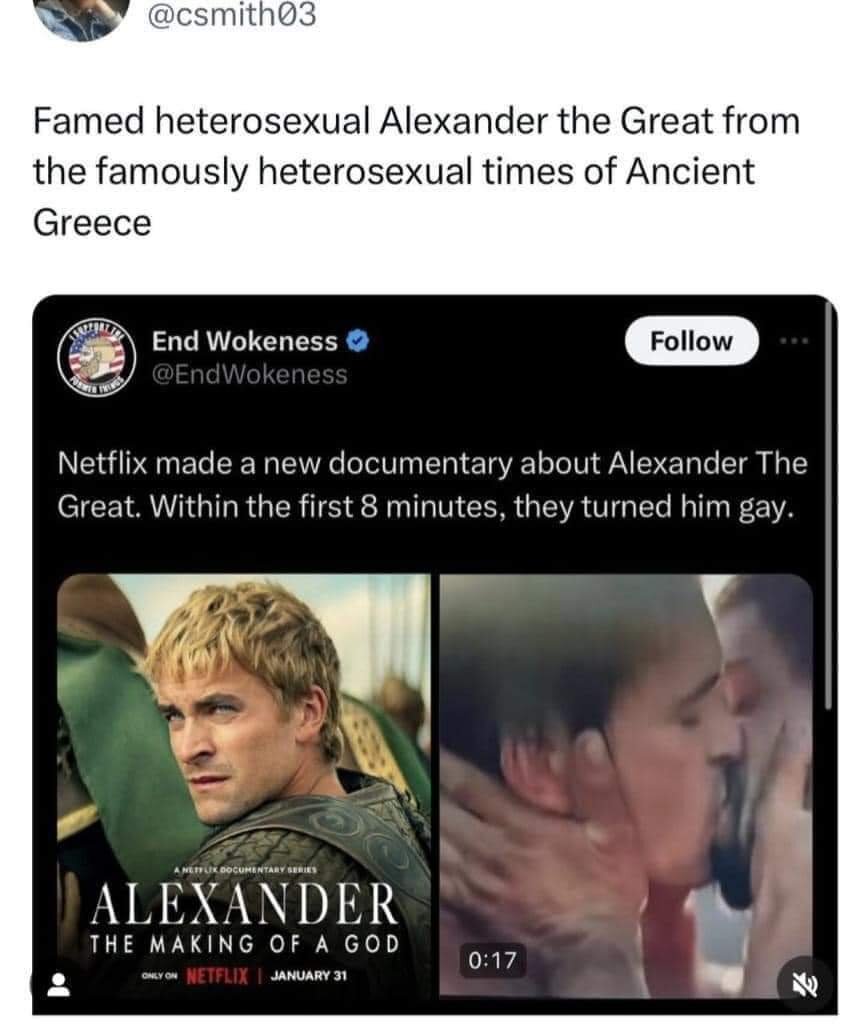Open the @EndWokeness handle link
The image size is (864, 1036).
250,374
